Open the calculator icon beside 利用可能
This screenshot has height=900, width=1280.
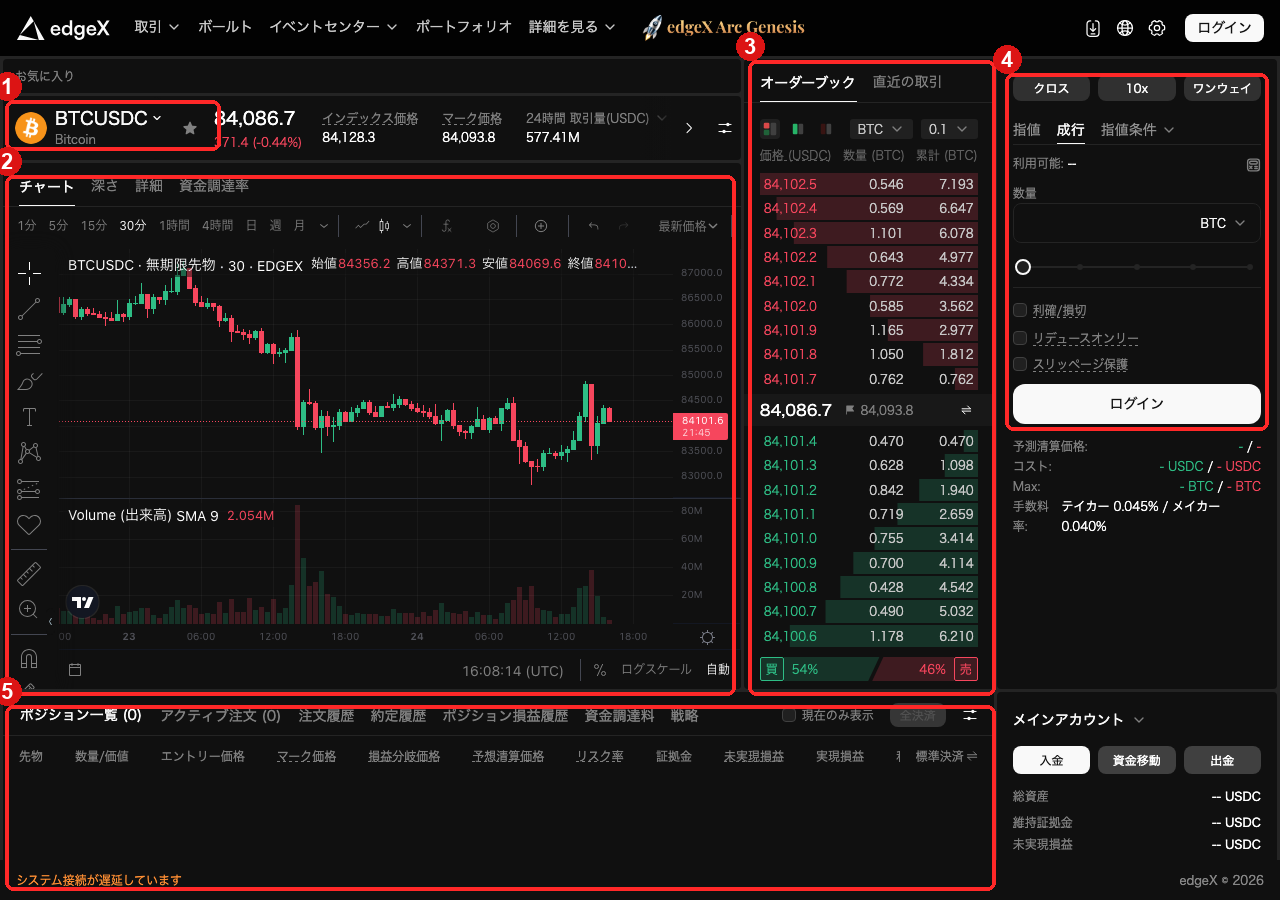(1253, 164)
